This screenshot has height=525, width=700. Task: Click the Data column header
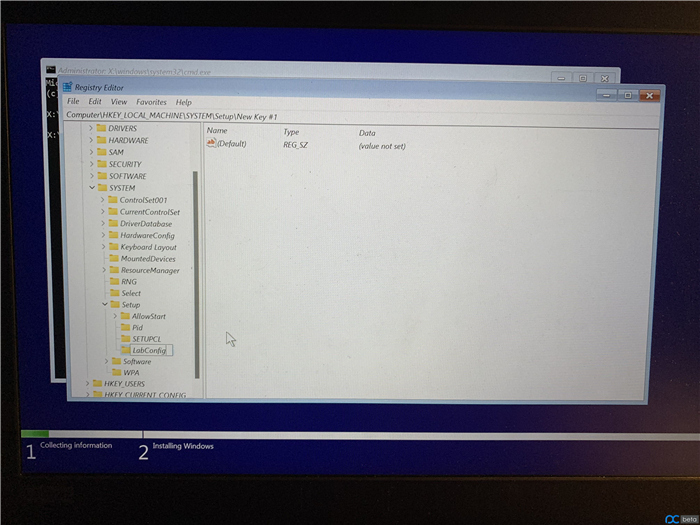(367, 133)
